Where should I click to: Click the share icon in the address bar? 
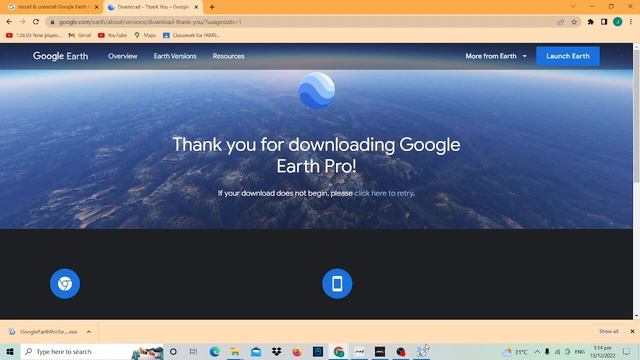pos(561,22)
